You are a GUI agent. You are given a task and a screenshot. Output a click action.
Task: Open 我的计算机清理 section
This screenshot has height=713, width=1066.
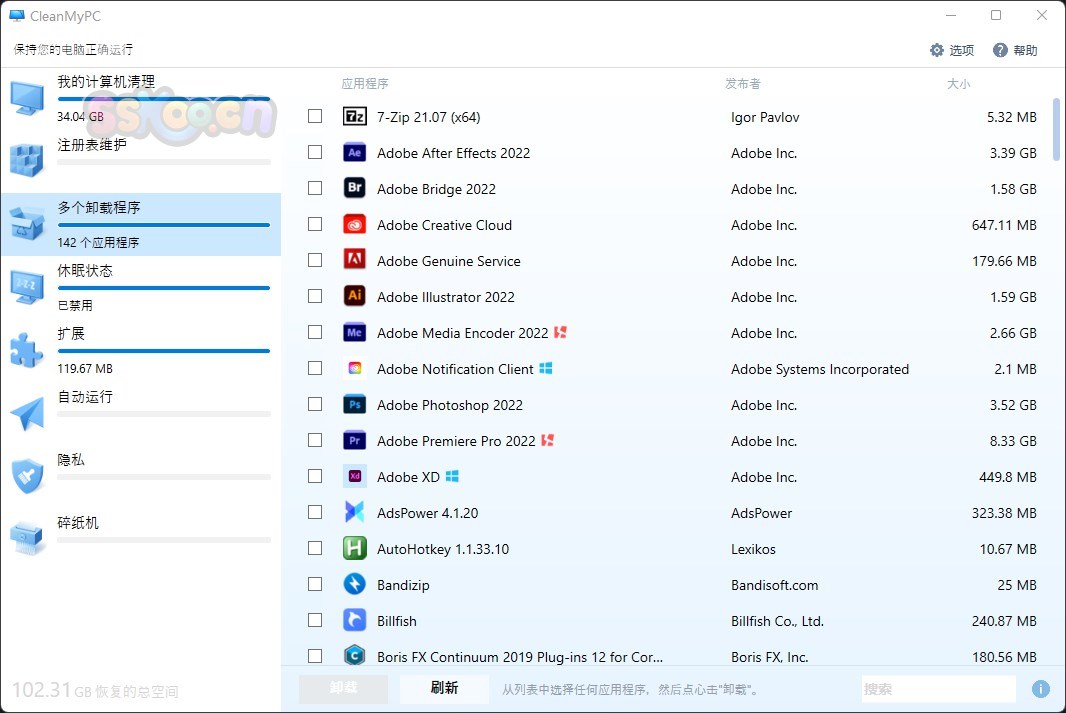[x=141, y=99]
